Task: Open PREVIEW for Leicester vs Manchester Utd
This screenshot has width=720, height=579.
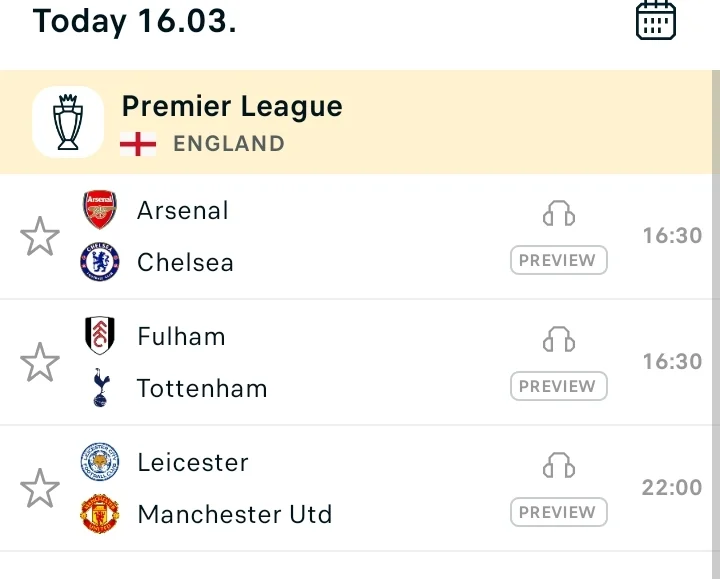Action: pyautogui.click(x=559, y=512)
